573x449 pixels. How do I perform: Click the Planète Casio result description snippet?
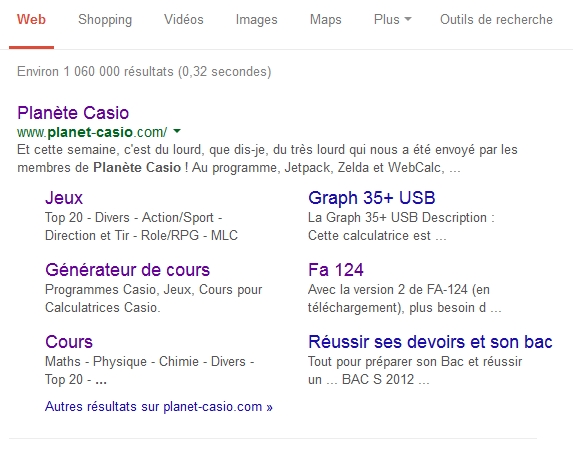pyautogui.click(x=267, y=159)
